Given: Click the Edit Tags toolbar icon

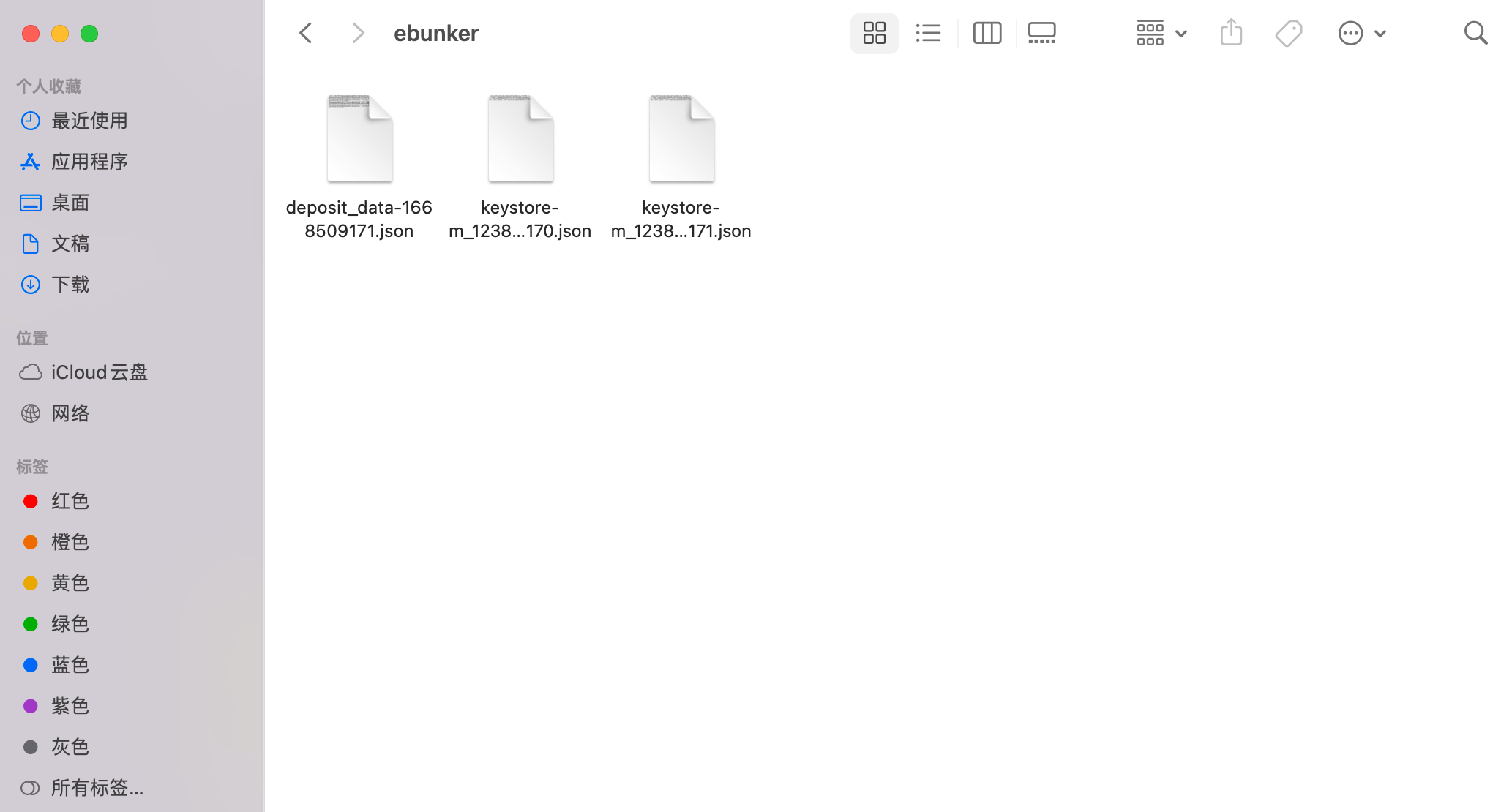Looking at the screenshot, I should click(x=1289, y=33).
